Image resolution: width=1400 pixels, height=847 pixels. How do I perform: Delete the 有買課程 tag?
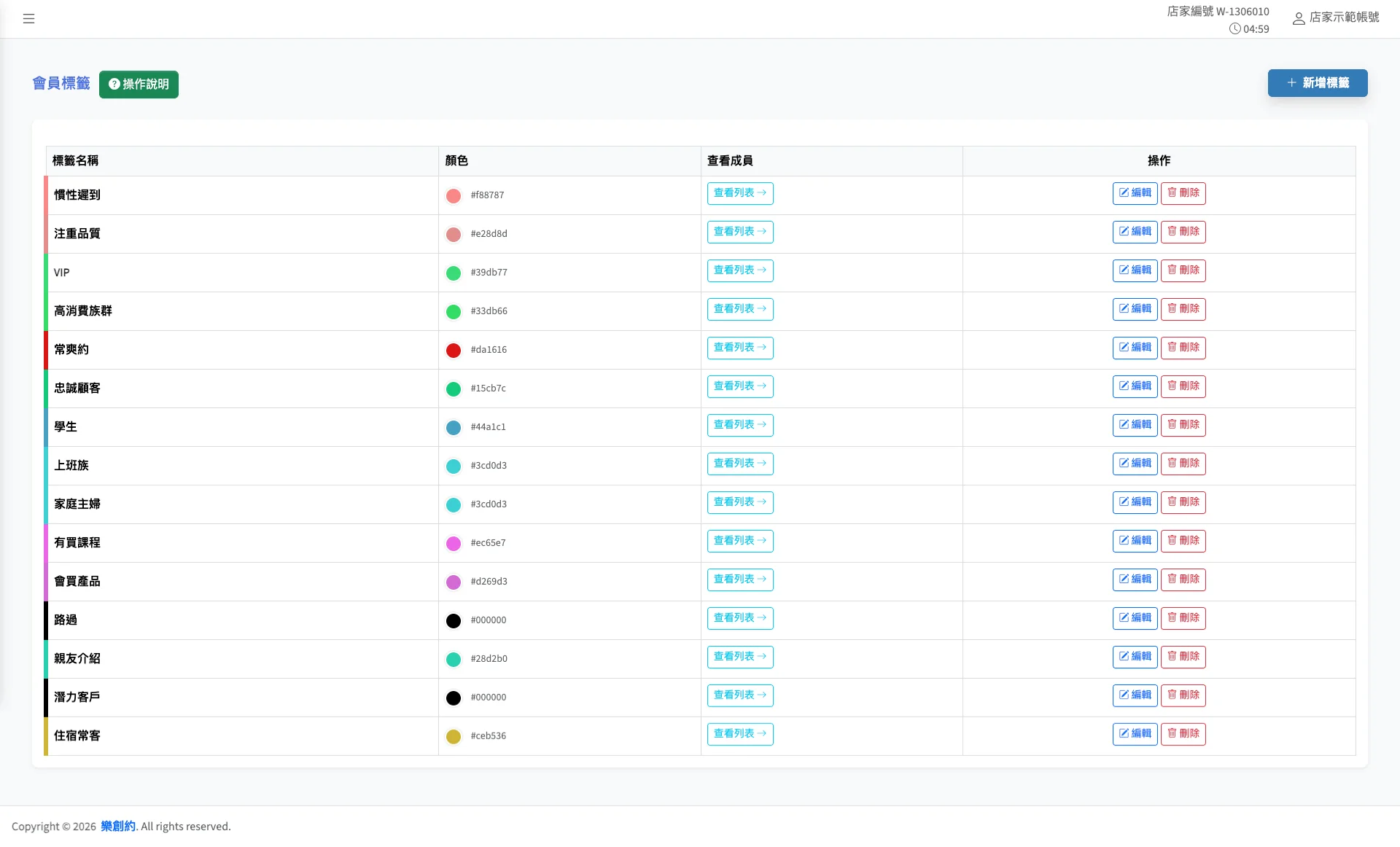coord(1183,541)
